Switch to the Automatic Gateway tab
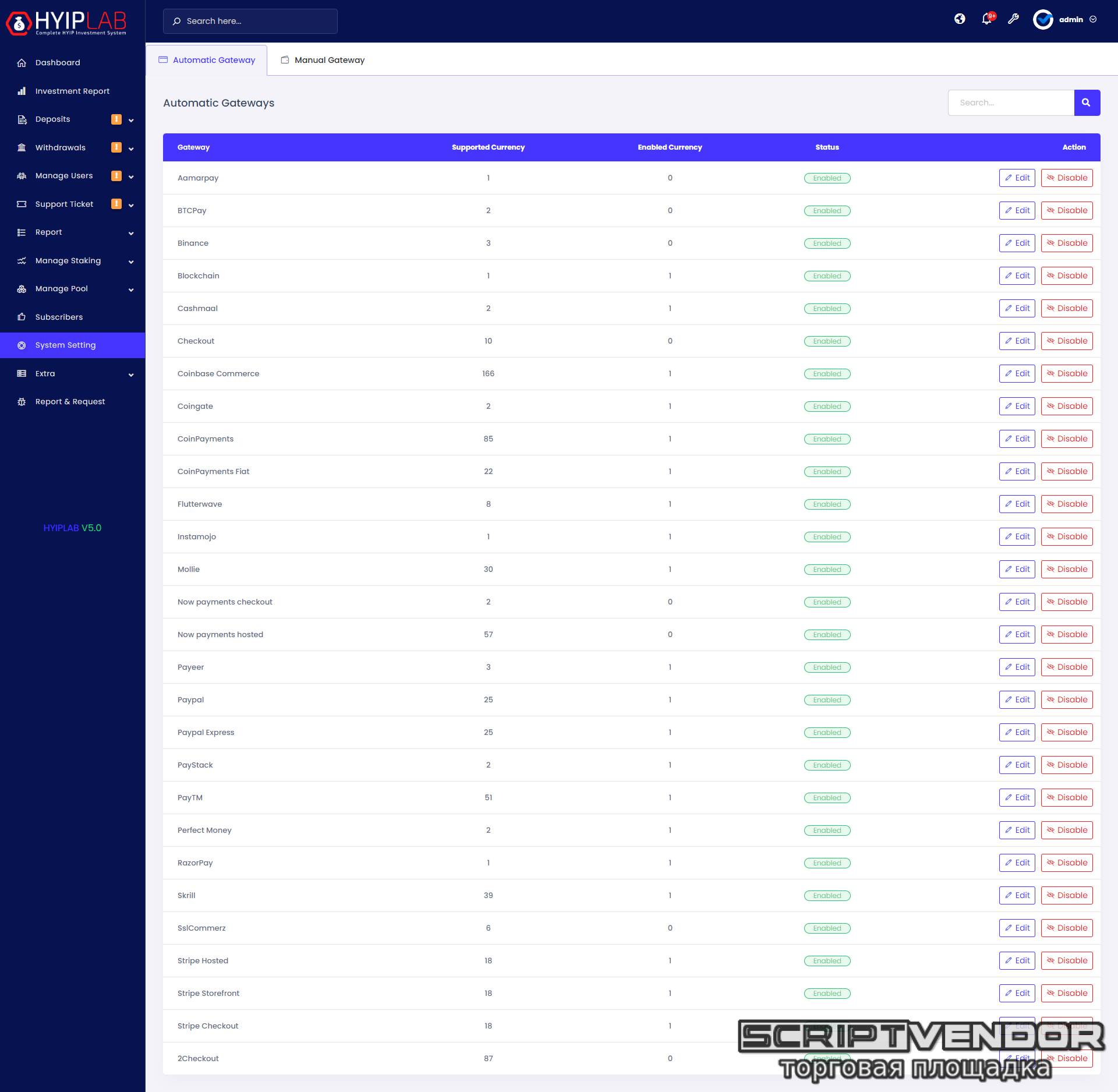The height and width of the screenshot is (1092, 1118). (x=207, y=60)
